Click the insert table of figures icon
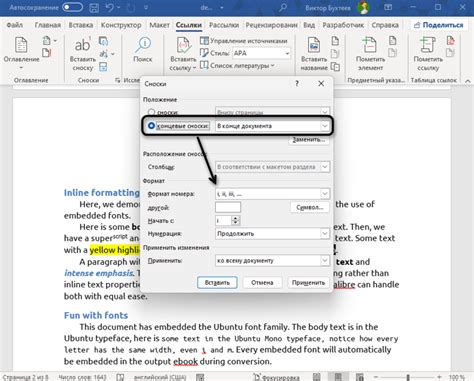 (x=335, y=41)
